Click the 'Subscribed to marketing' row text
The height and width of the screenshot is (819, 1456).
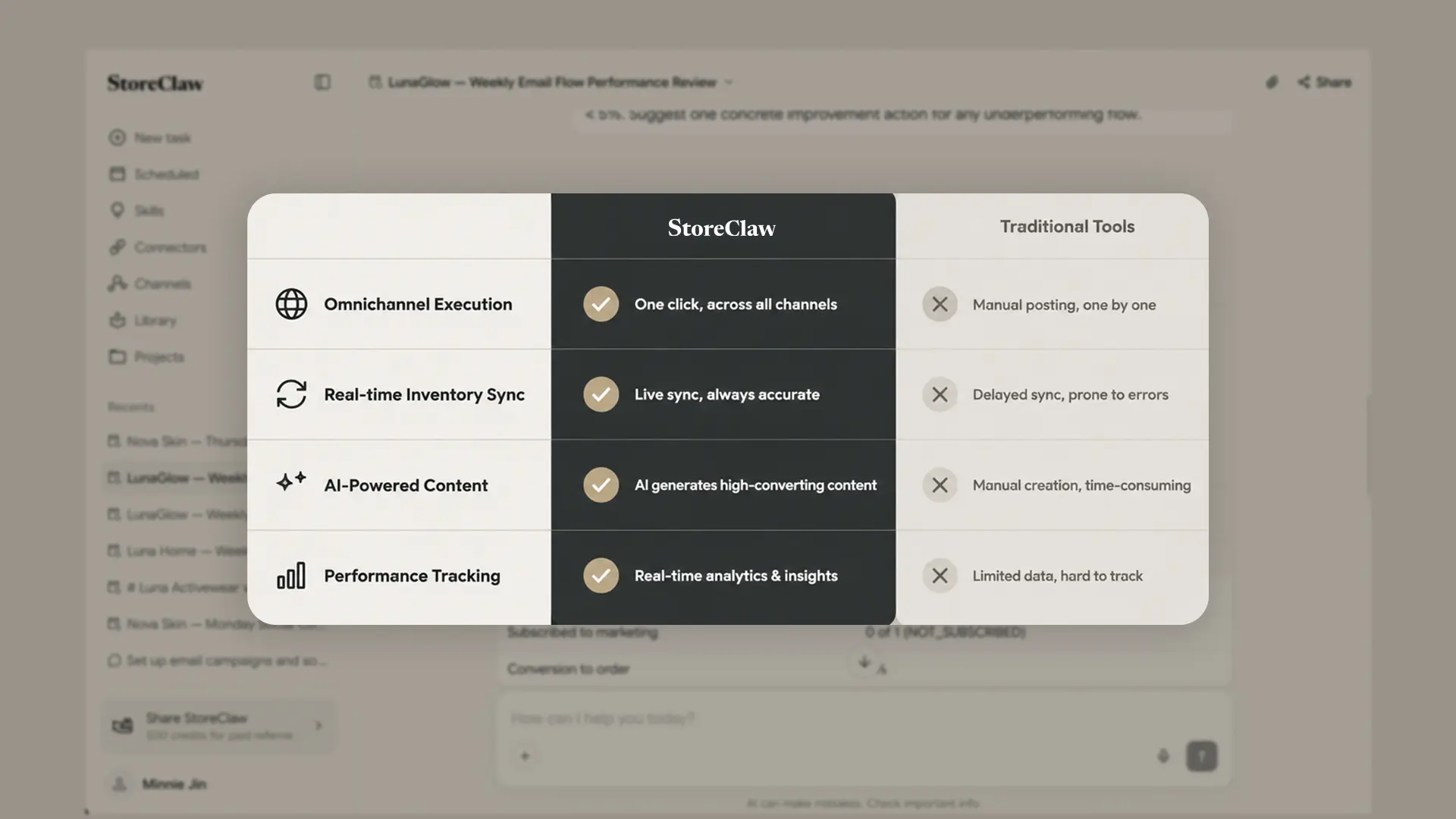(582, 632)
